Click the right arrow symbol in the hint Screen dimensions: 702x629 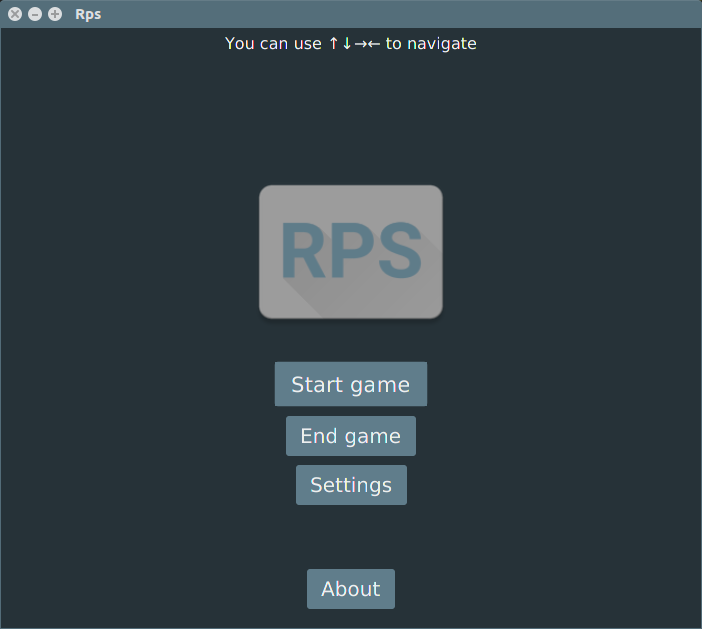(x=360, y=44)
